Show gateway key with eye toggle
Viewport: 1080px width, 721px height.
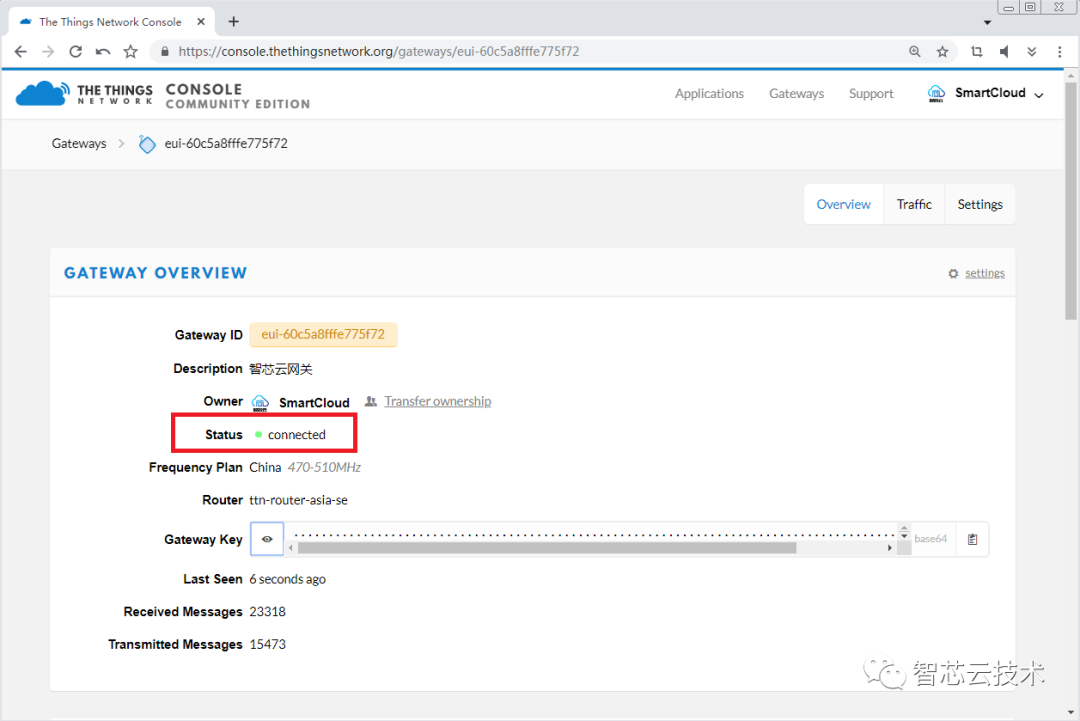267,539
